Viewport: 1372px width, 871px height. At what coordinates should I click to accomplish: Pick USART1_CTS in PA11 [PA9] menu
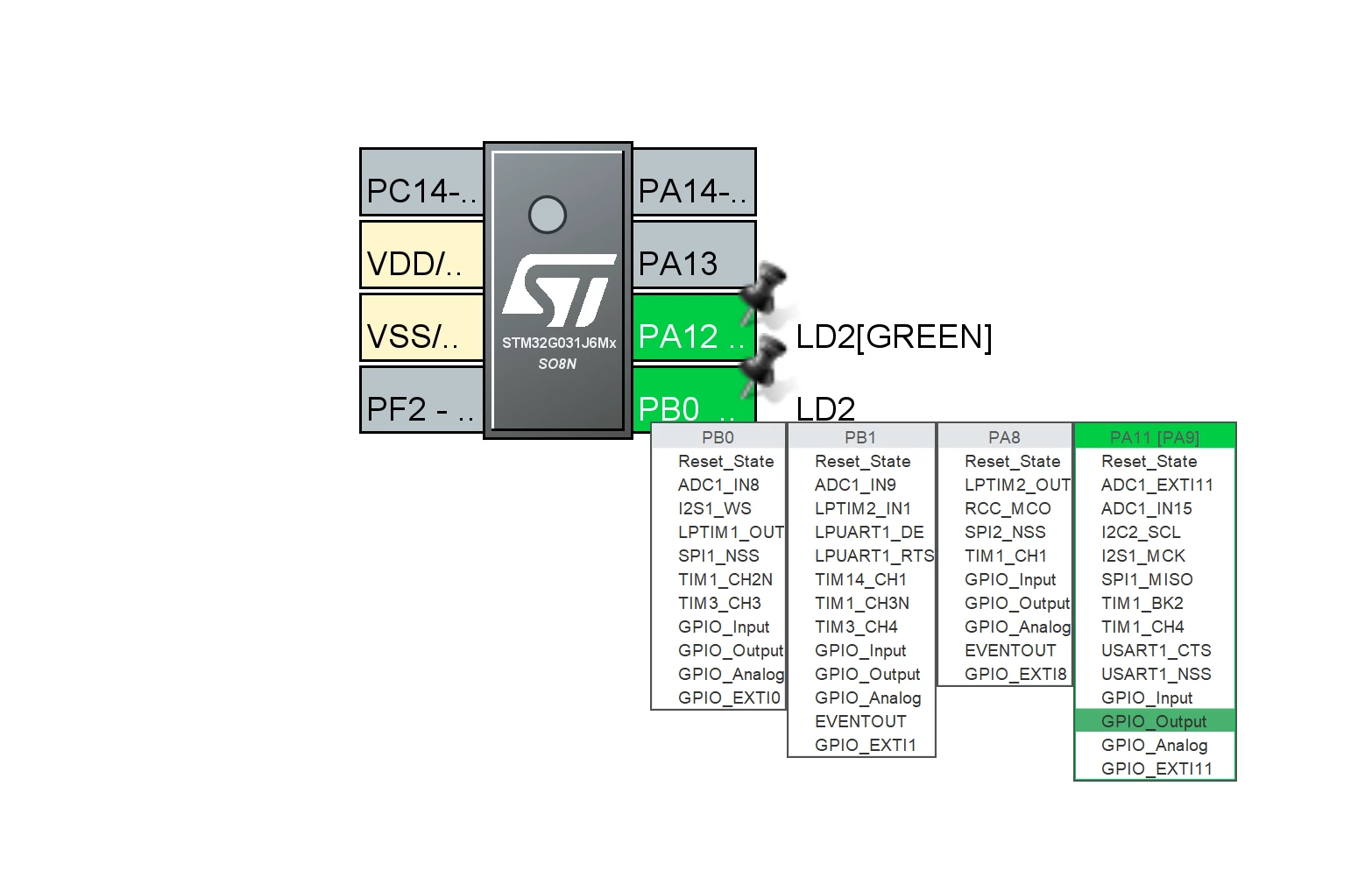1155,650
